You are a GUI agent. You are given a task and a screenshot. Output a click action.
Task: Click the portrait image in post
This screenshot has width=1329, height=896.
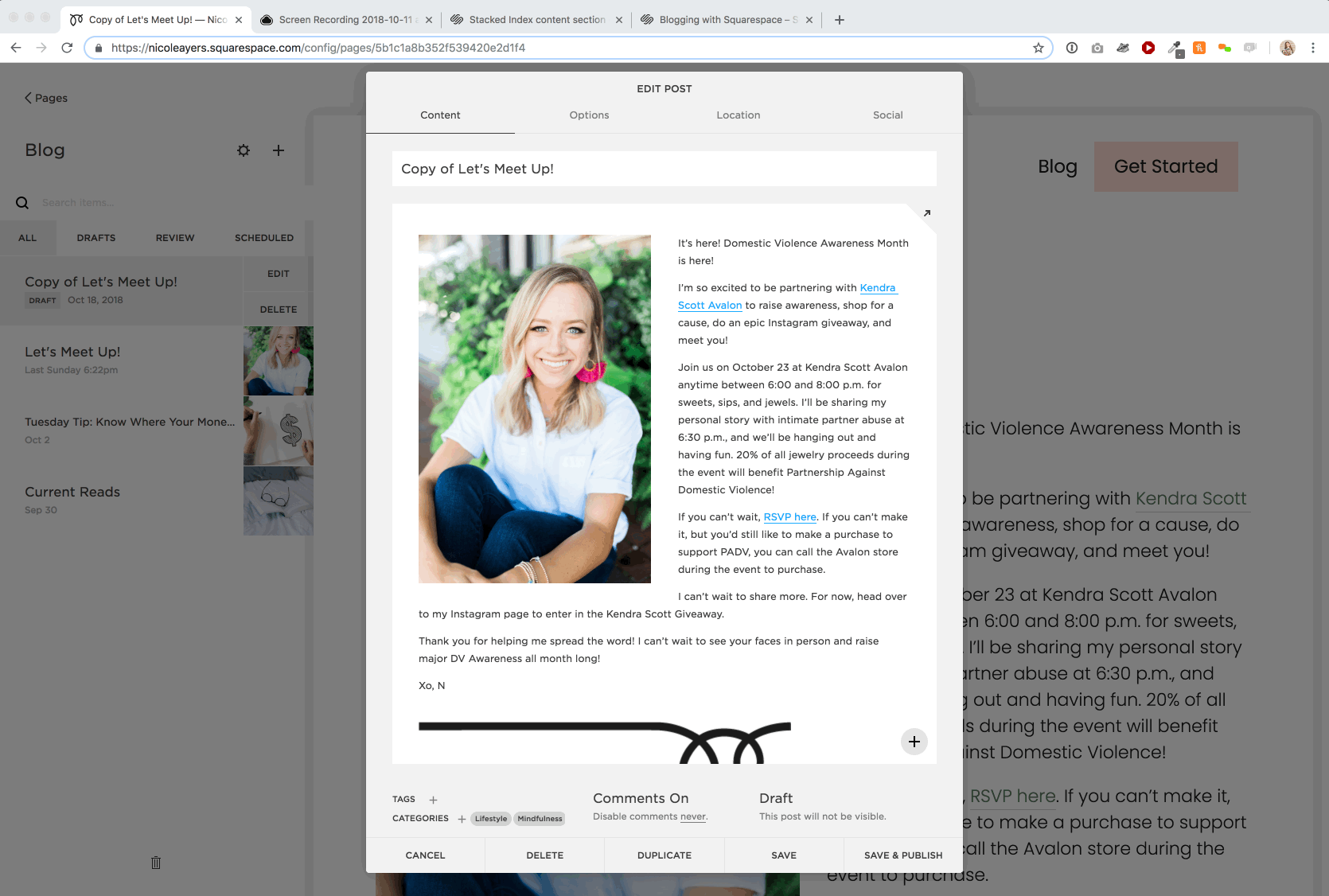(535, 409)
